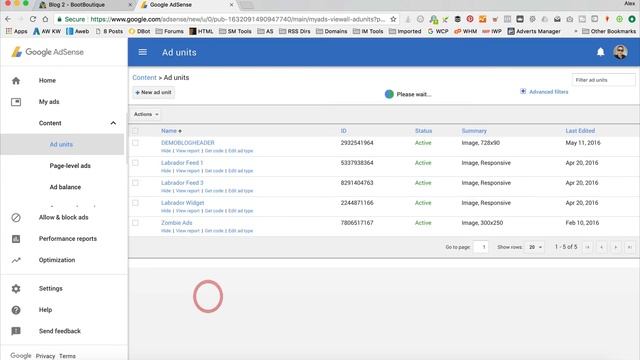Click the My ads icon in sidebar
The height and width of the screenshot is (360, 640).
click(x=16, y=102)
